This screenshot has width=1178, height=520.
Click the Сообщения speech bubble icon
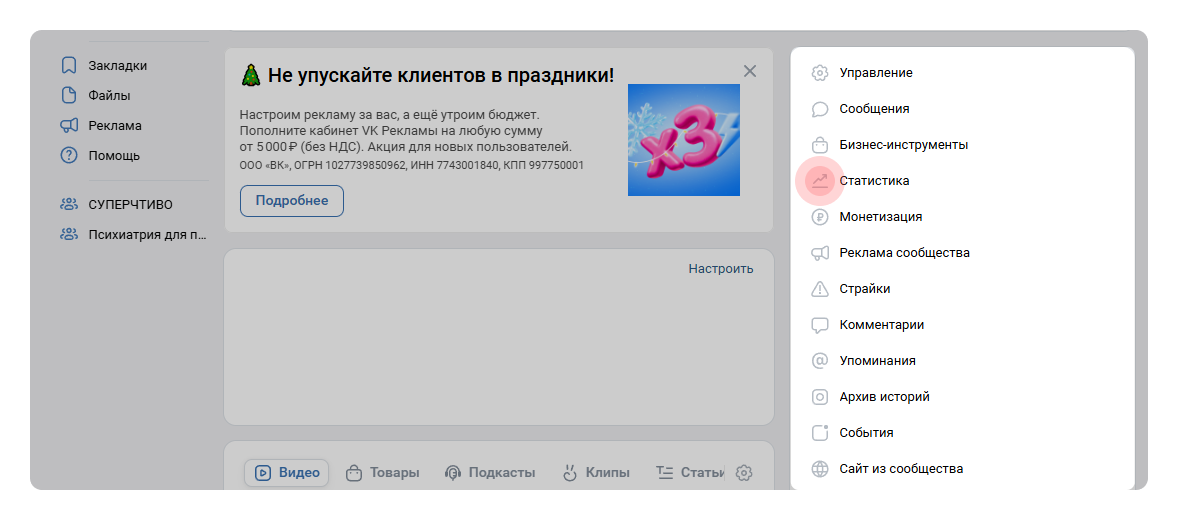tap(820, 109)
